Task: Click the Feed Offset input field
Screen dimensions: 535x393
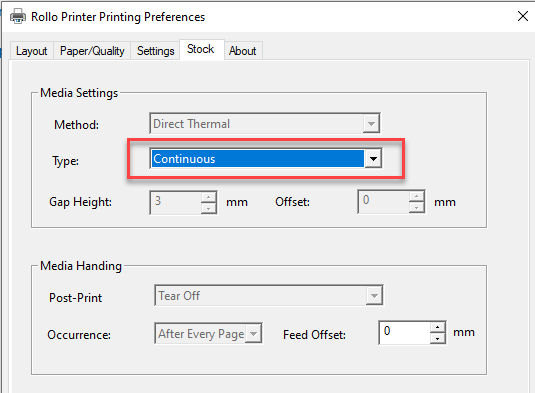Action: click(x=405, y=332)
